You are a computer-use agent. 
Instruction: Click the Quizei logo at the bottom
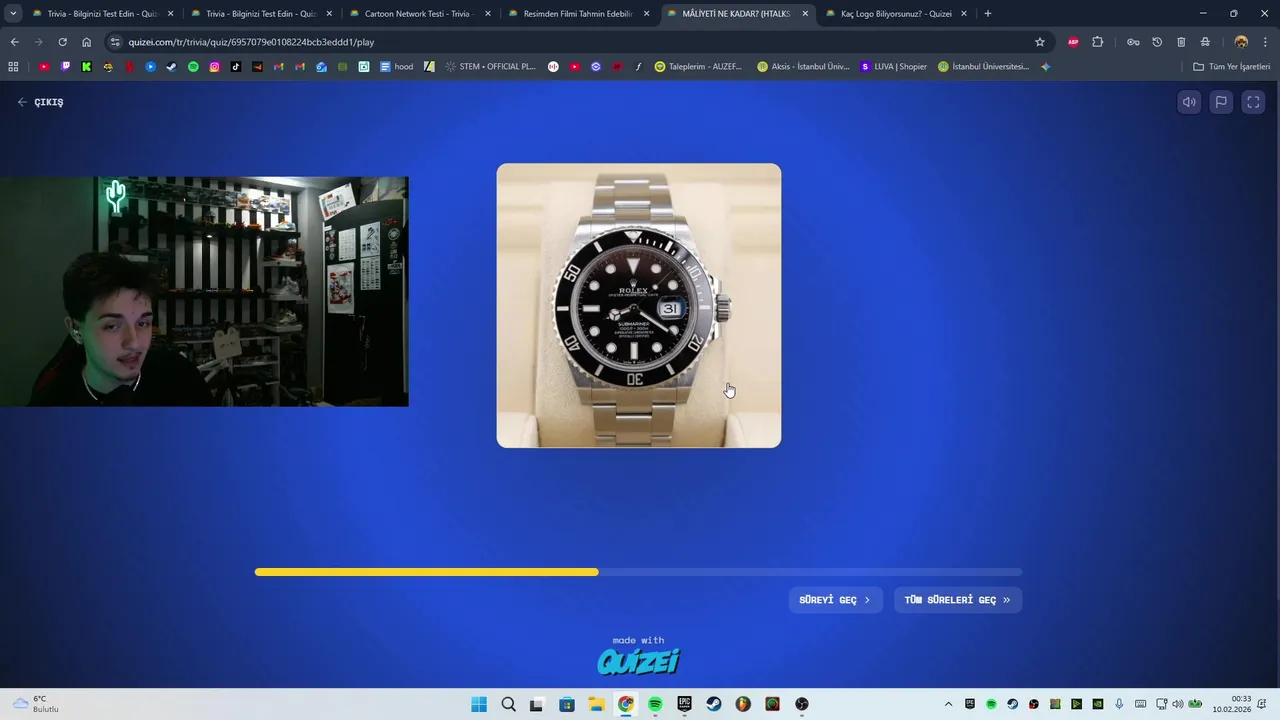click(x=638, y=661)
